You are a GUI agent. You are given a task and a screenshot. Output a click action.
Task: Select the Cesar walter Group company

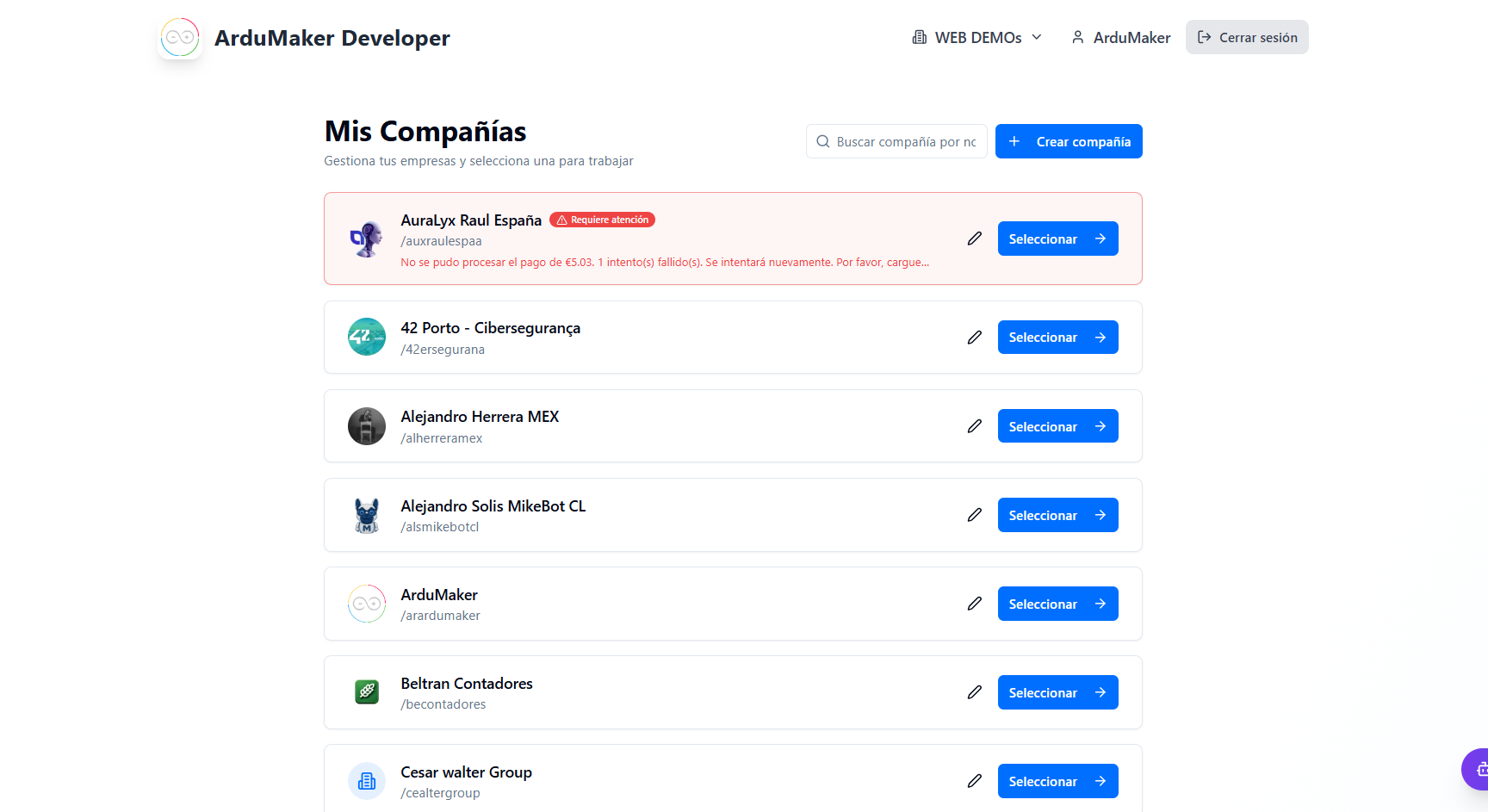[1057, 781]
